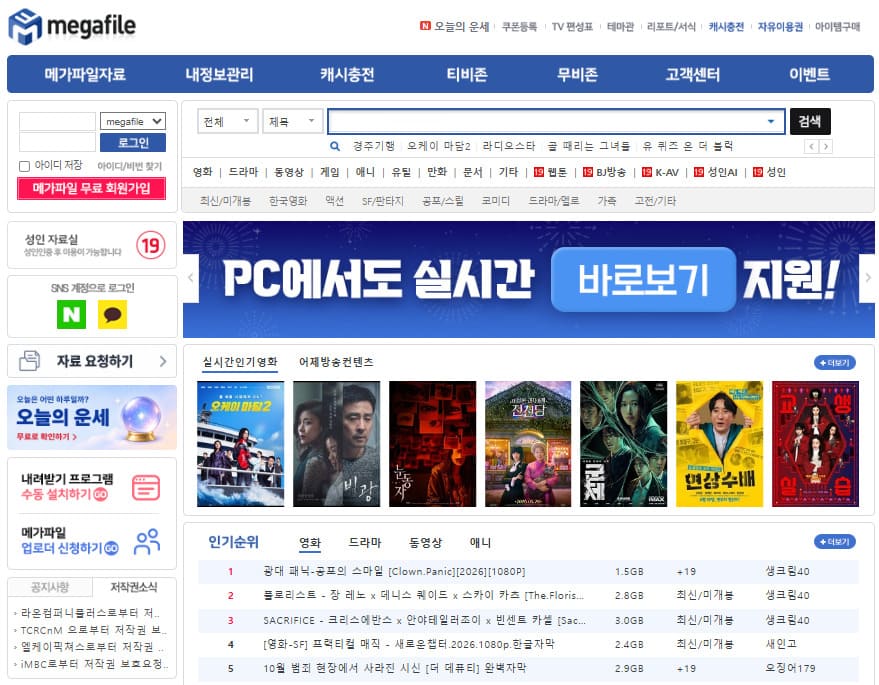The height and width of the screenshot is (685, 879).
Task: Click the magnifier icon beside trending searches
Action: coord(335,147)
